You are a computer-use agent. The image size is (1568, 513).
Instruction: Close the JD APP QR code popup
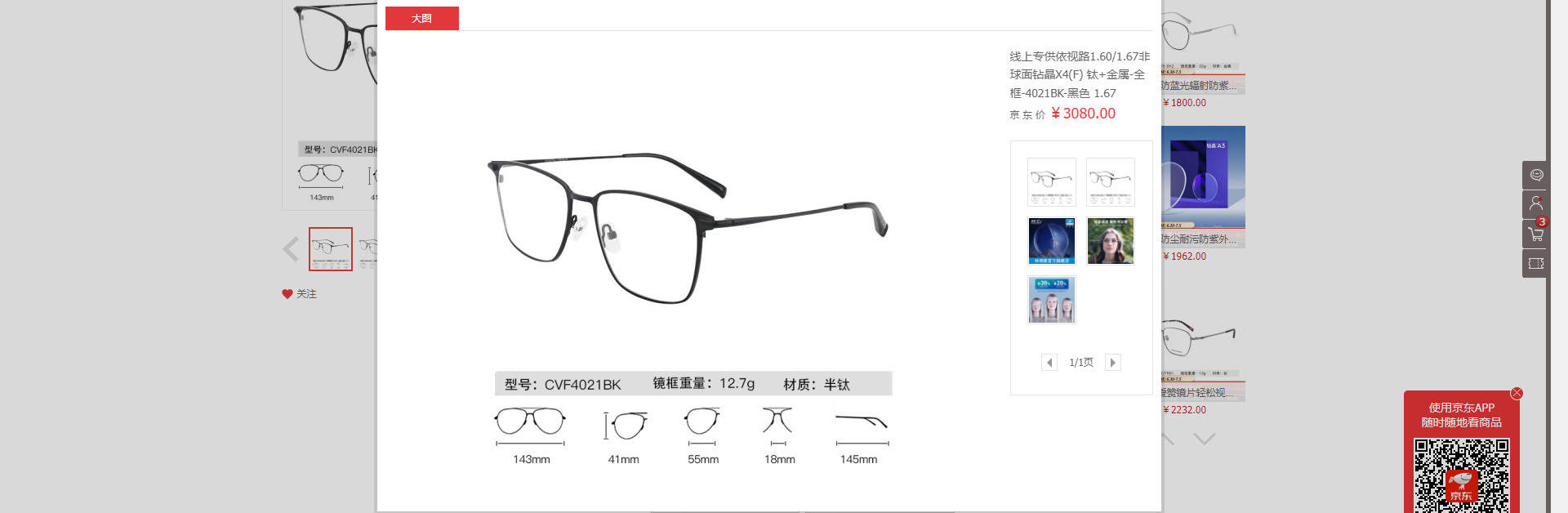[x=1517, y=393]
